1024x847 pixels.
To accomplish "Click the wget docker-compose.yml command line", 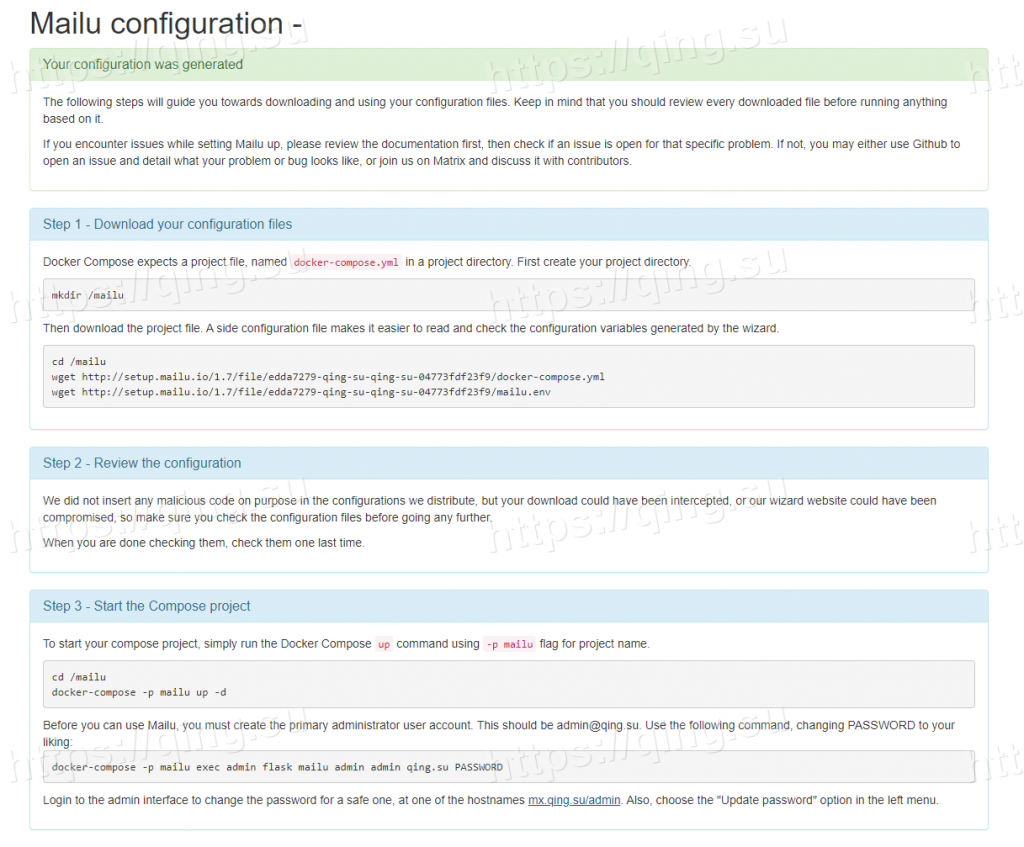I will point(328,377).
